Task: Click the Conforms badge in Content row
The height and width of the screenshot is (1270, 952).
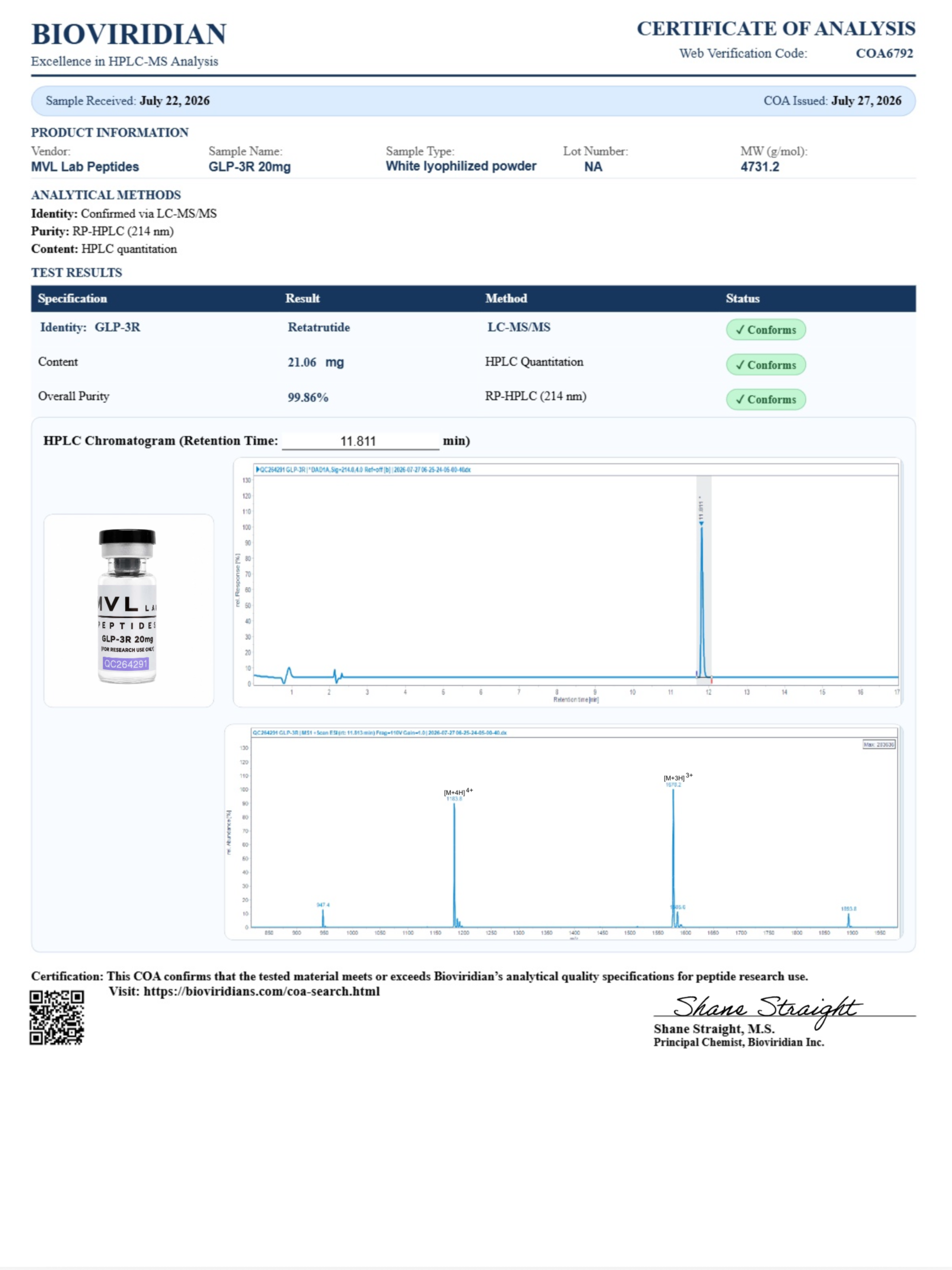Action: [766, 364]
